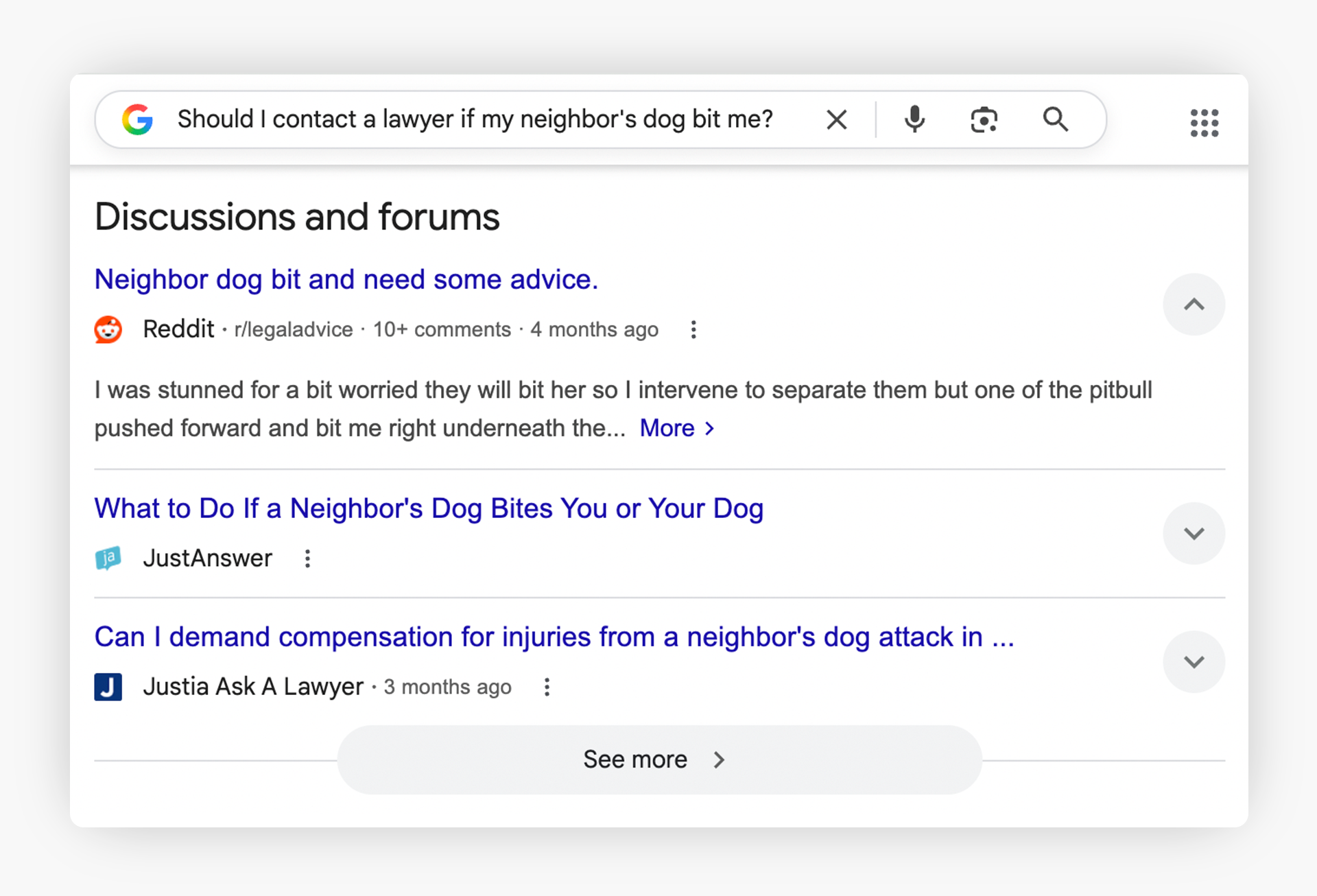
Task: Activate voice search with the microphone icon
Action: (914, 119)
